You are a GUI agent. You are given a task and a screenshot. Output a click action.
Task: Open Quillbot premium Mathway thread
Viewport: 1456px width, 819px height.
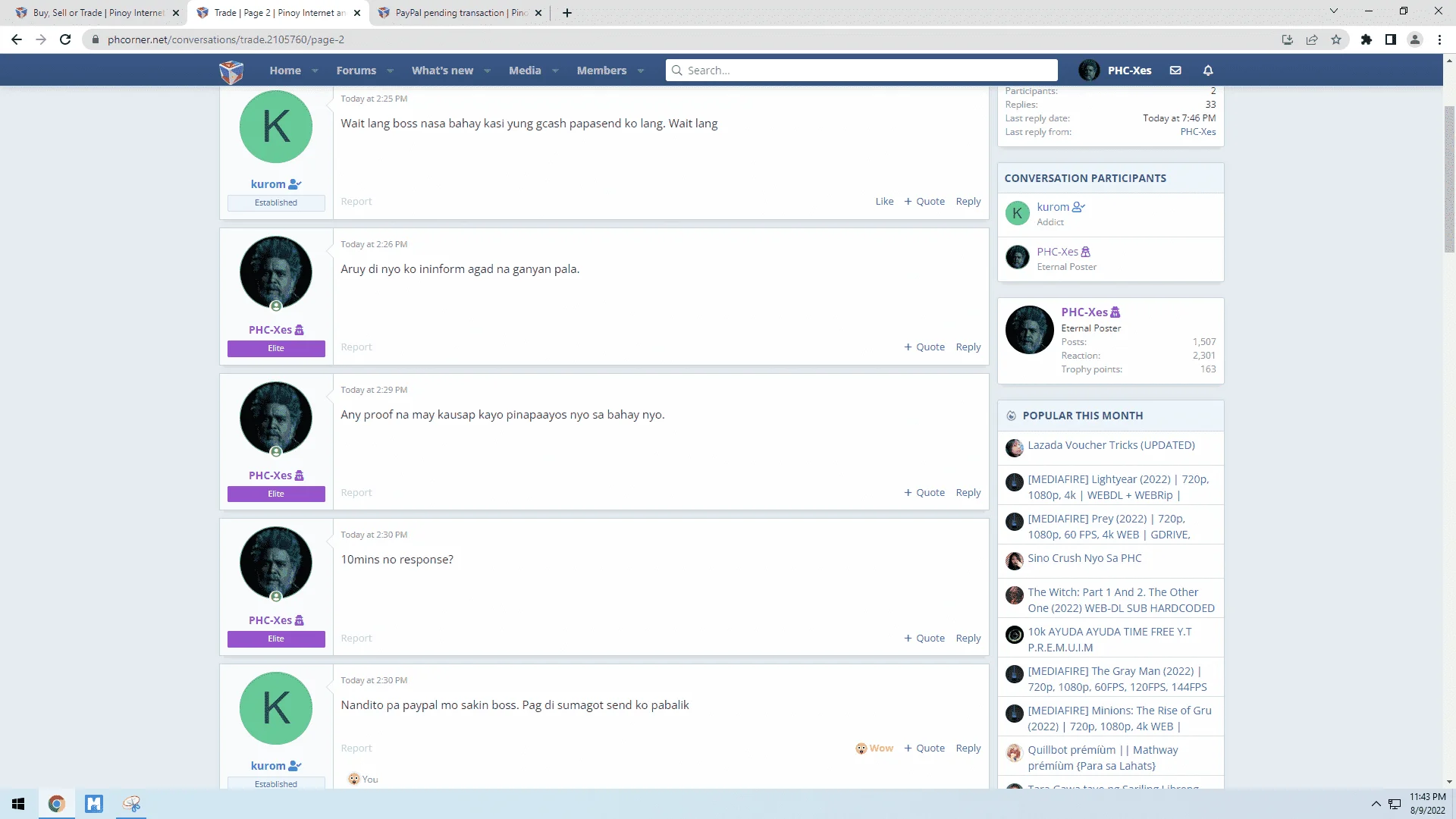1103,758
